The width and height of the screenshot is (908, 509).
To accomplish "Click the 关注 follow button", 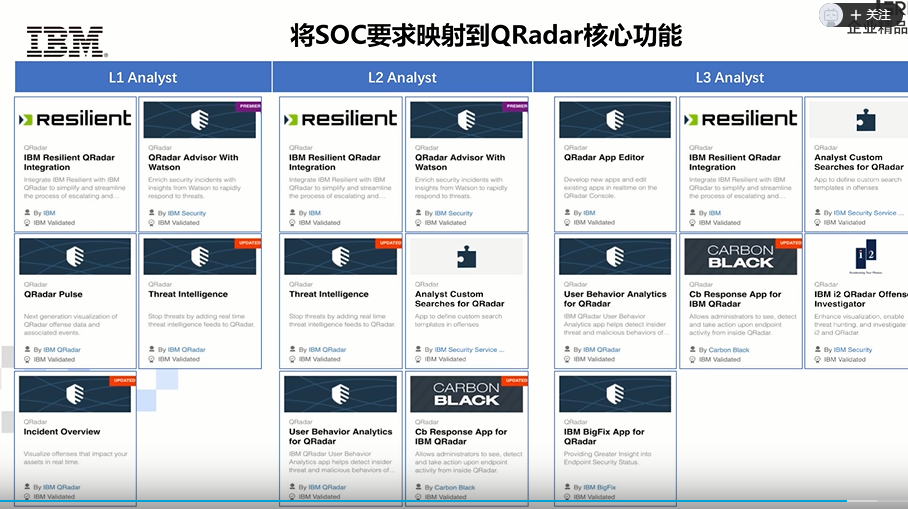I will [x=870, y=14].
